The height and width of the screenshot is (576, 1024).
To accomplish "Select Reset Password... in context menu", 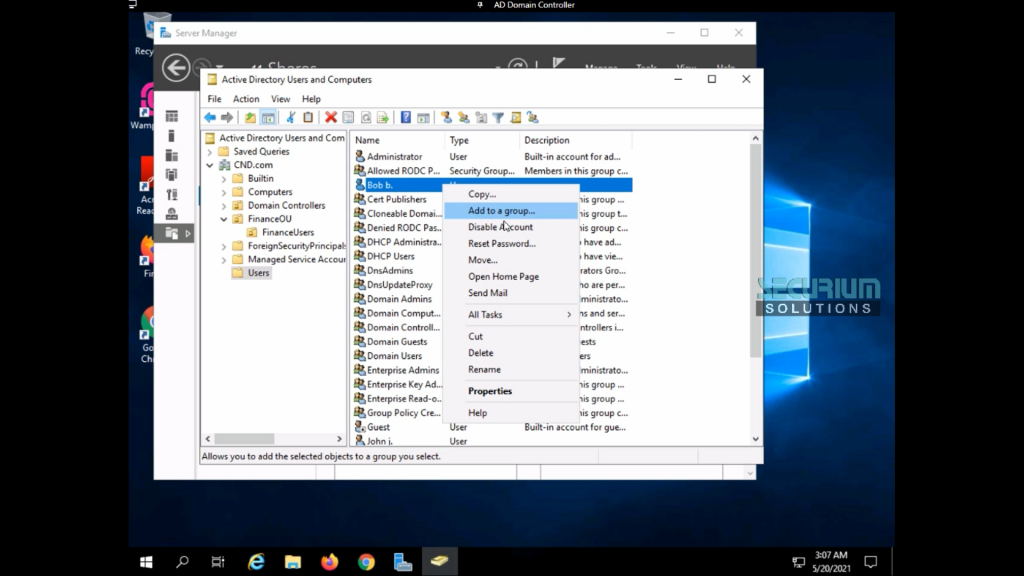I will [x=511, y=243].
